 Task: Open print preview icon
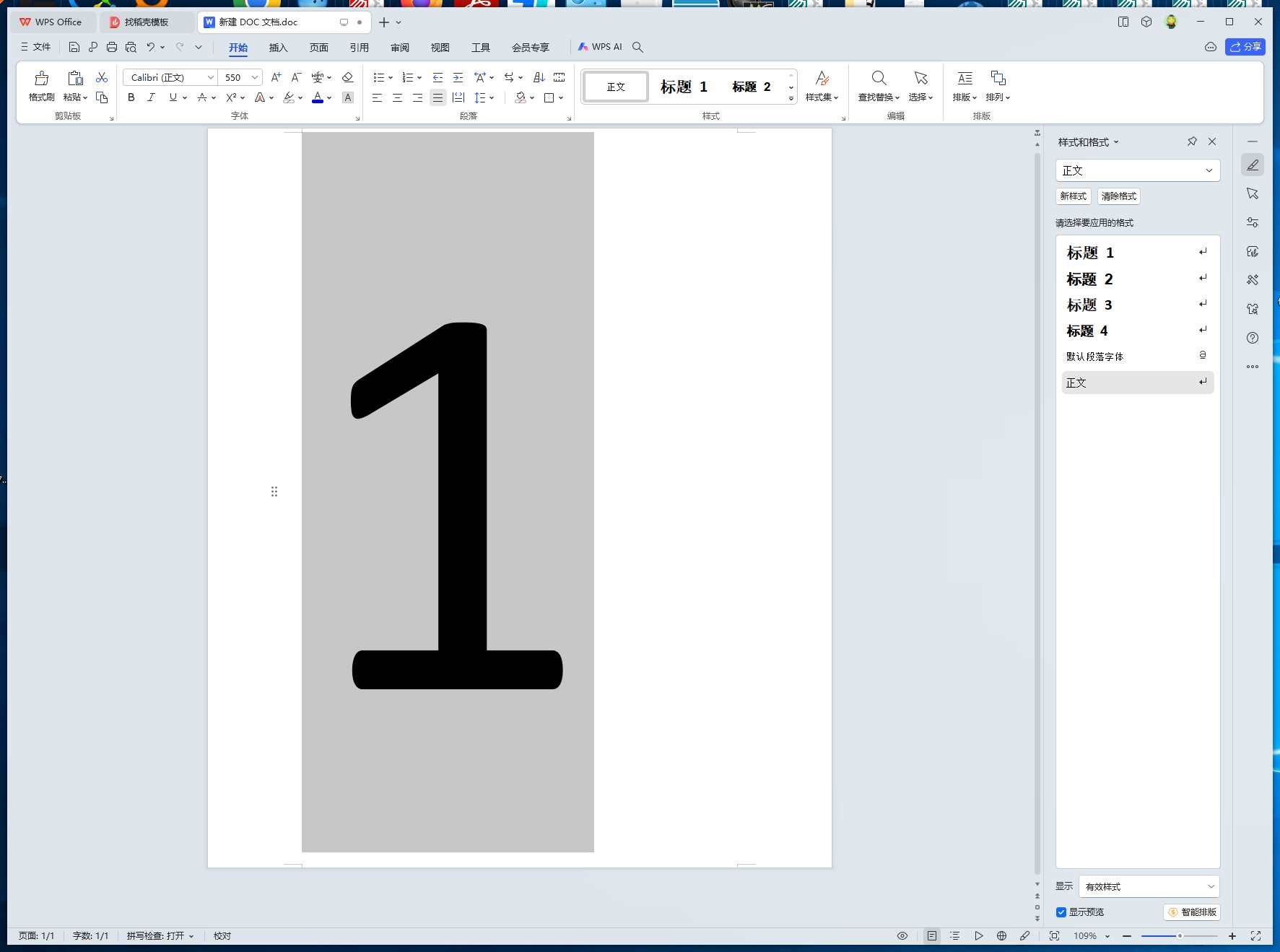(x=131, y=47)
